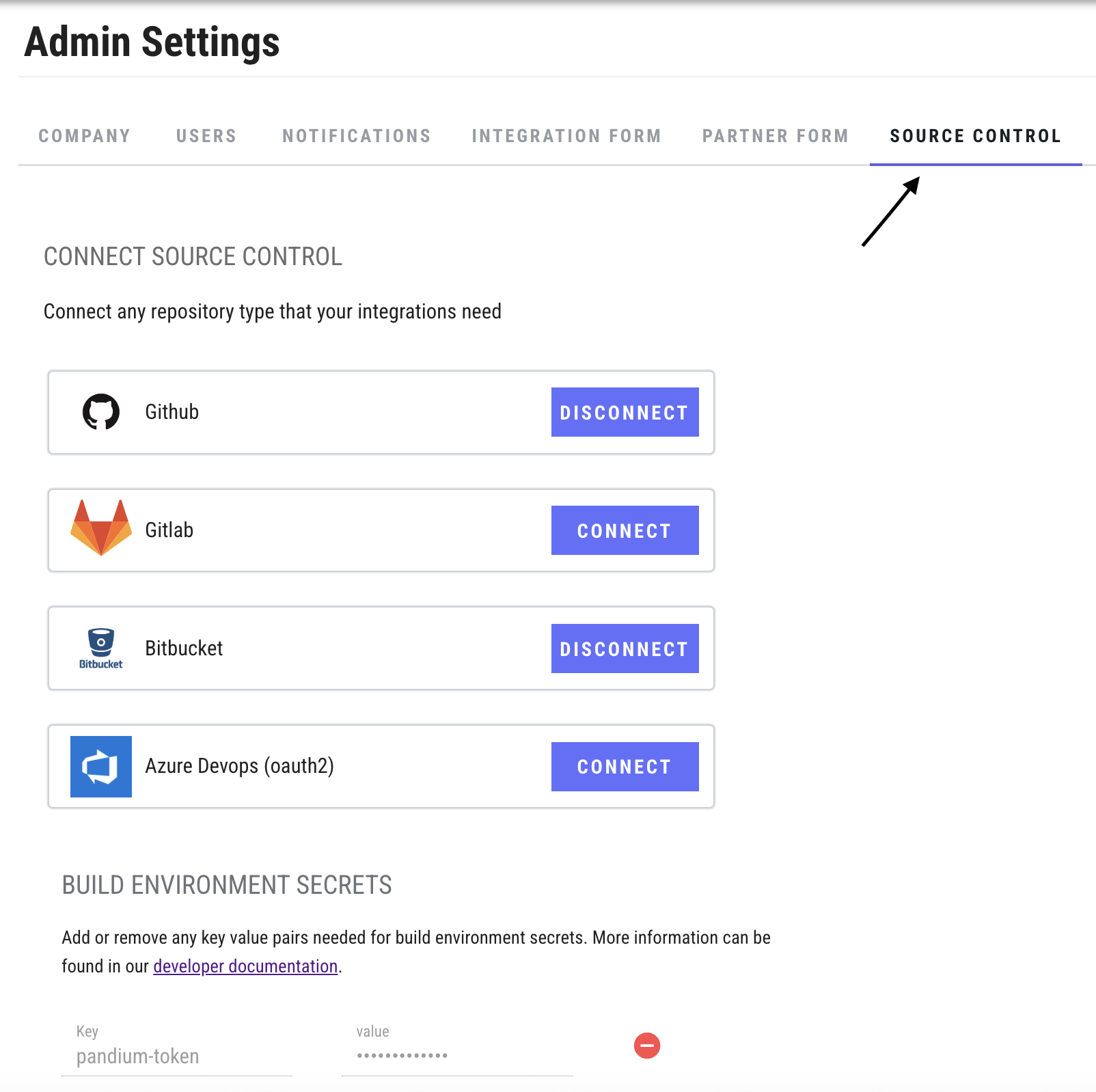This screenshot has height=1092, width=1096.
Task: Click the Admin Settings page heading
Action: coord(152,42)
